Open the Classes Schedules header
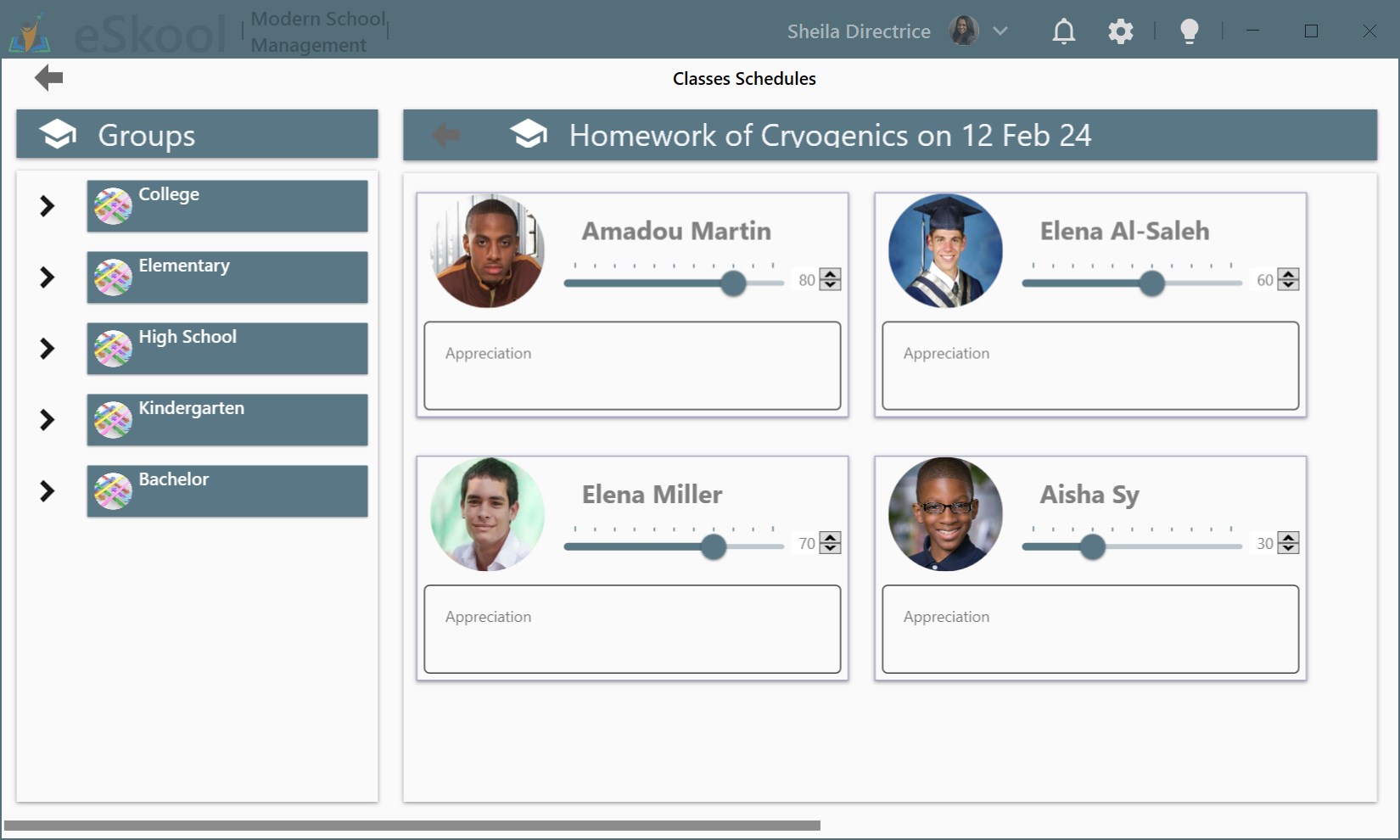The height and width of the screenshot is (840, 1400). pyautogui.click(x=743, y=78)
